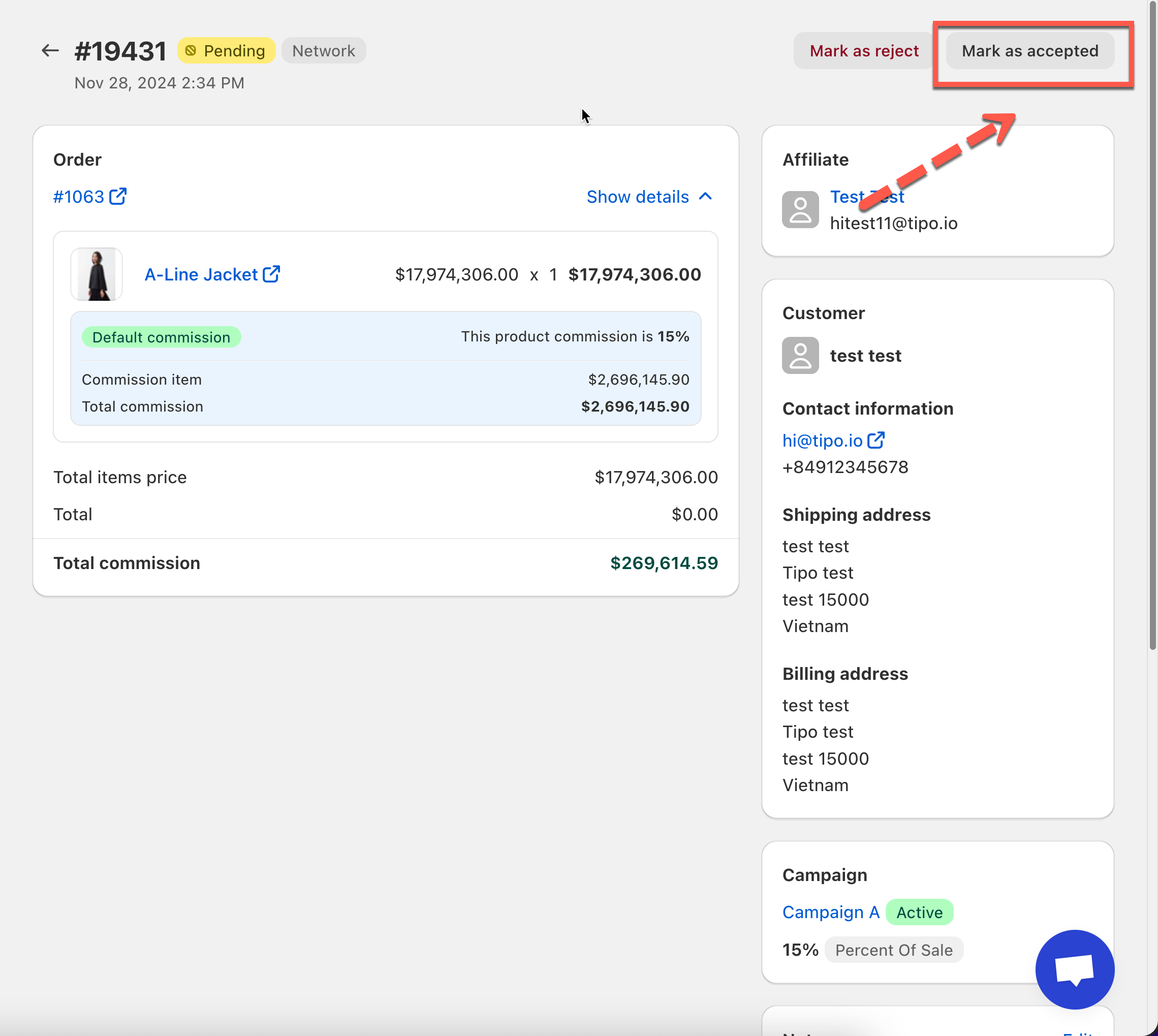Image resolution: width=1158 pixels, height=1036 pixels.
Task: Click the affiliate avatar icon
Action: click(x=800, y=209)
